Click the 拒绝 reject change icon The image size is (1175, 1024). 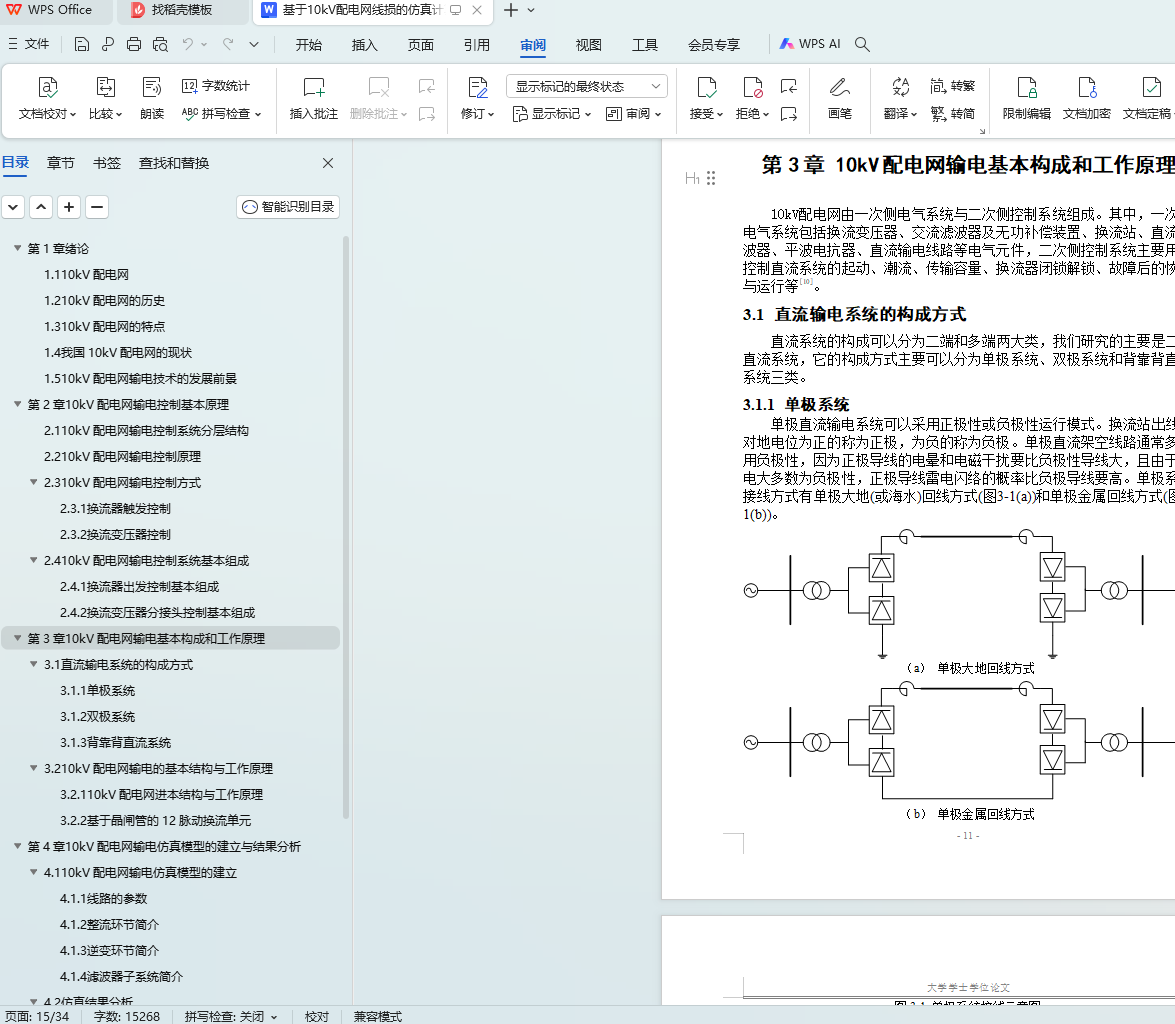coord(752,88)
